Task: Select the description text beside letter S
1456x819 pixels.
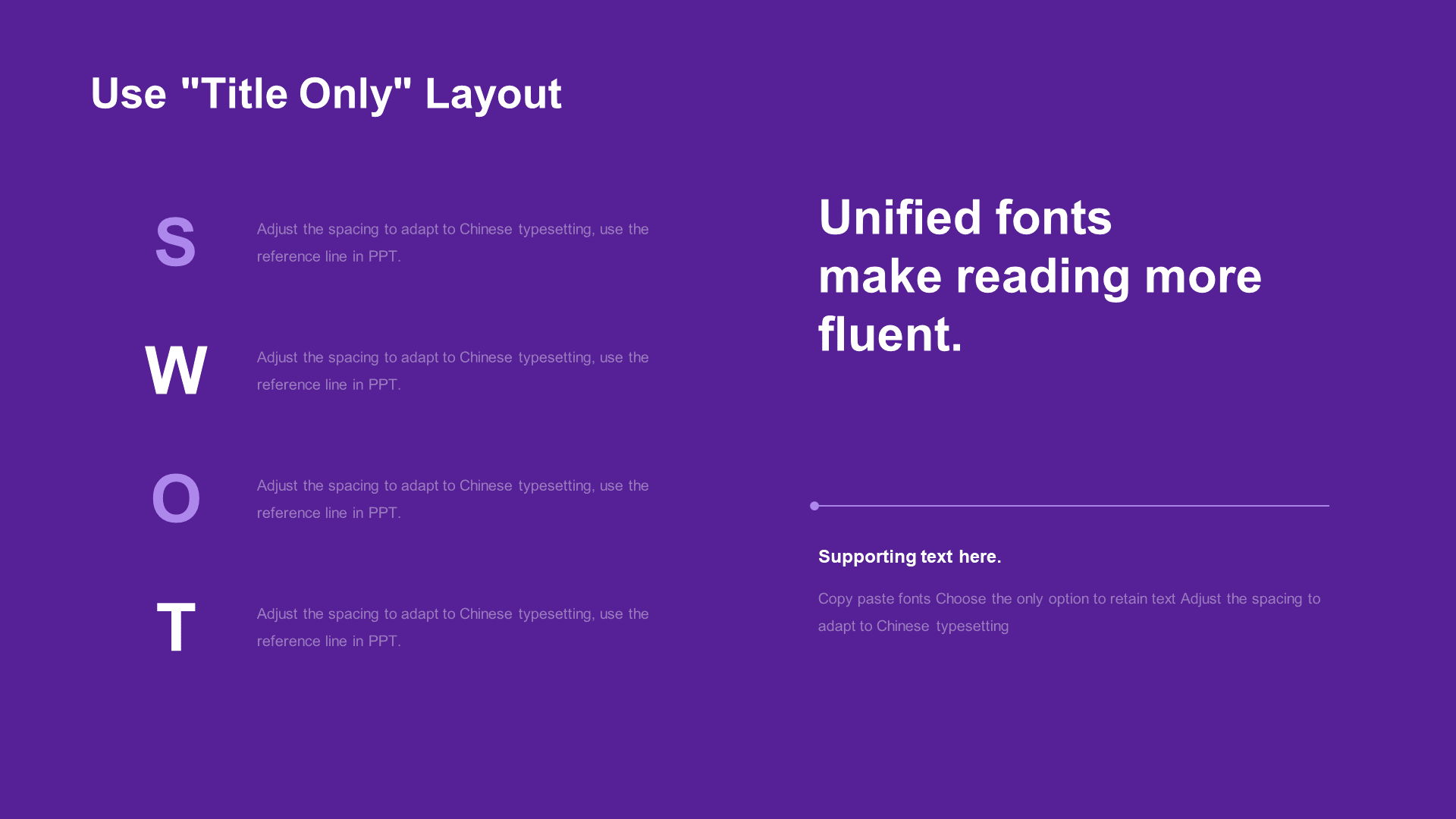Action: (453, 243)
